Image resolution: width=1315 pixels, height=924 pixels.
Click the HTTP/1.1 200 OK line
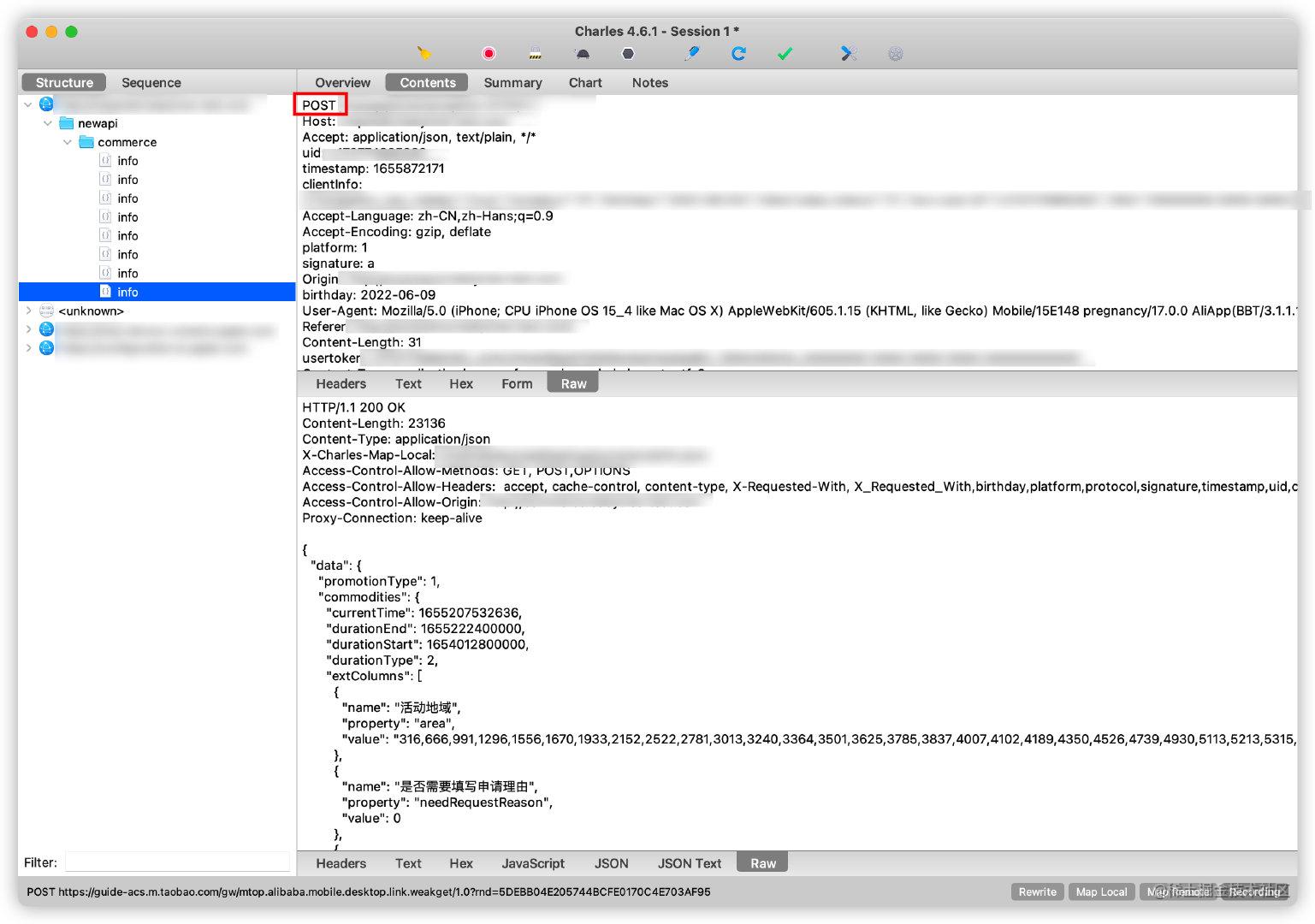(x=354, y=408)
